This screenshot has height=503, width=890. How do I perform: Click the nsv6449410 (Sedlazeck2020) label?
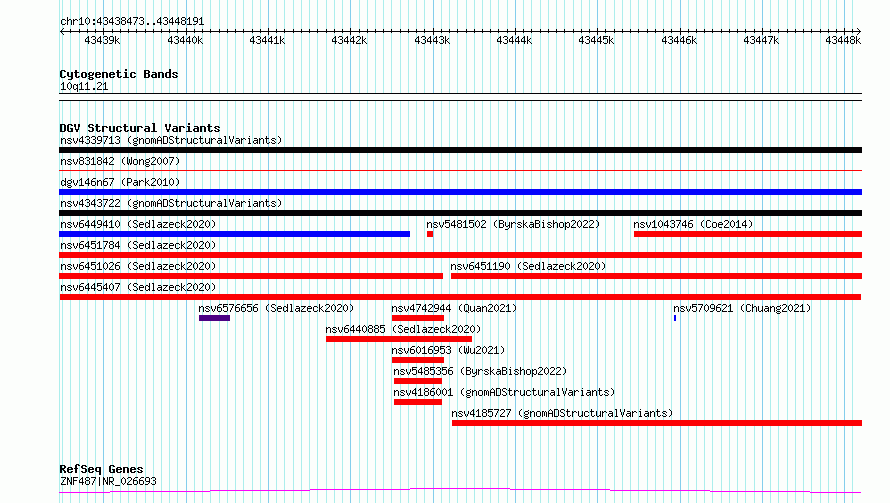pos(138,224)
